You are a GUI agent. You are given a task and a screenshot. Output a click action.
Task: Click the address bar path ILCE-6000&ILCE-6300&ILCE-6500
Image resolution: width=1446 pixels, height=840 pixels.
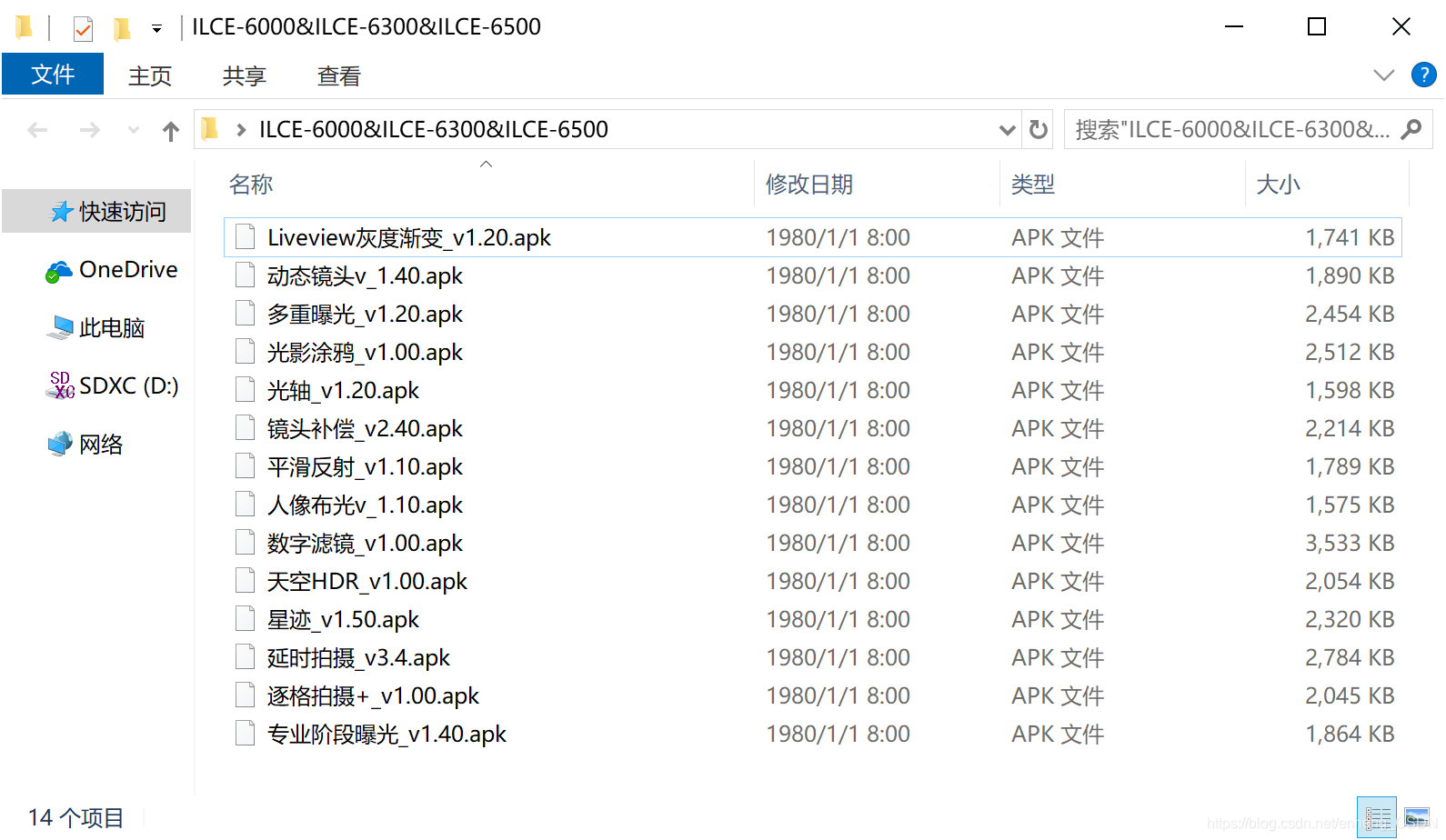(434, 130)
